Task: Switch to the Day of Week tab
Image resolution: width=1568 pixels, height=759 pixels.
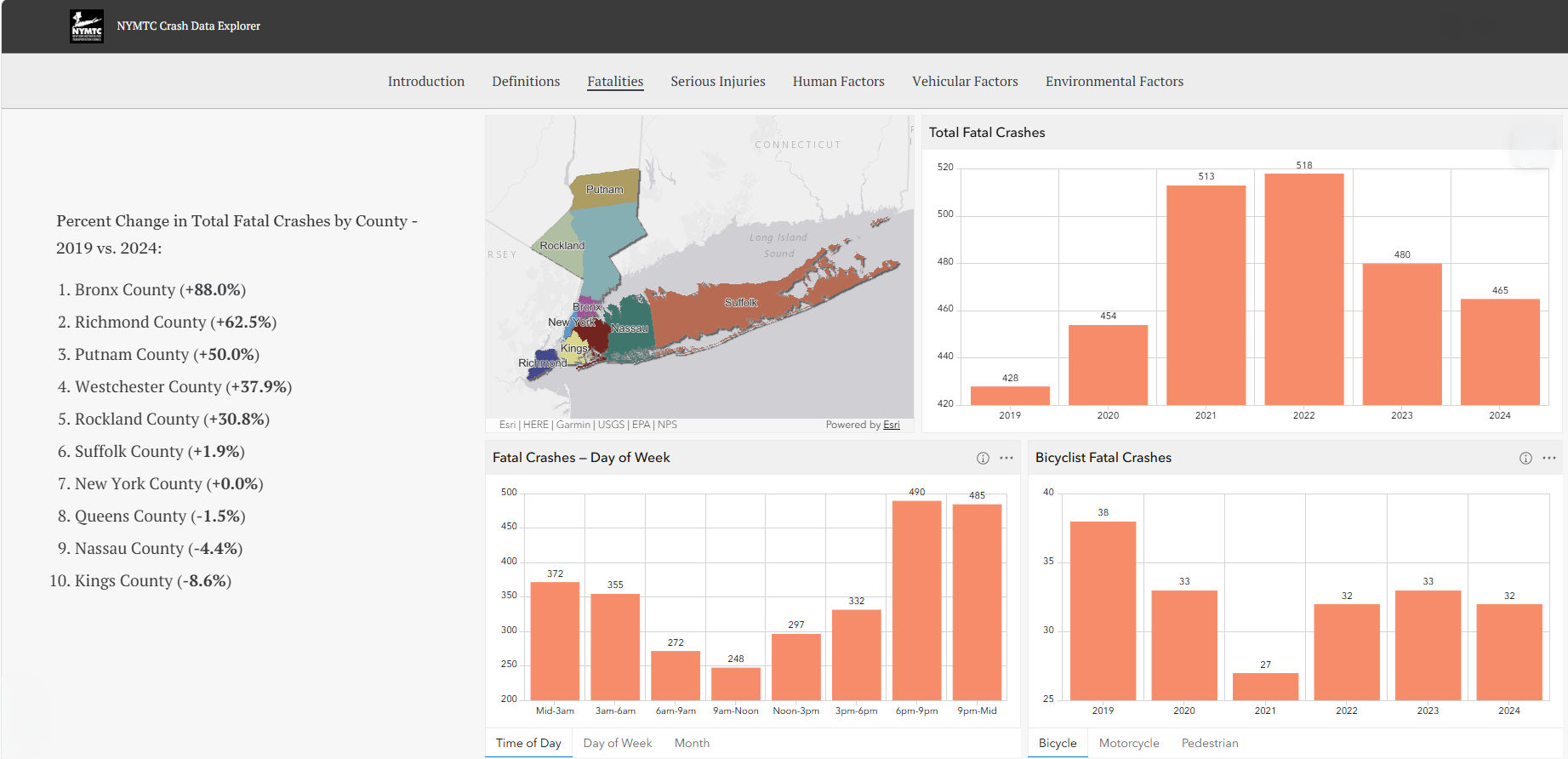Action: 618,743
